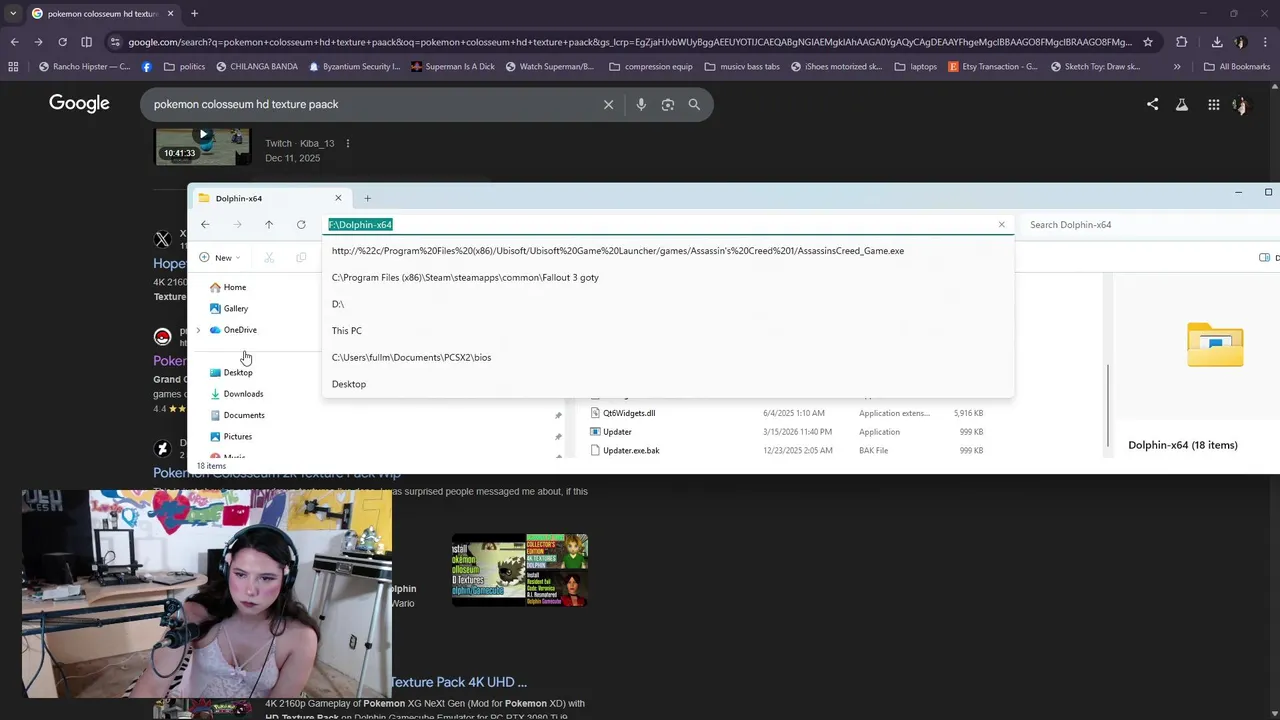The image size is (1280, 720).
Task: Open Chrome extensions puzzle icon
Action: pos(1181,42)
